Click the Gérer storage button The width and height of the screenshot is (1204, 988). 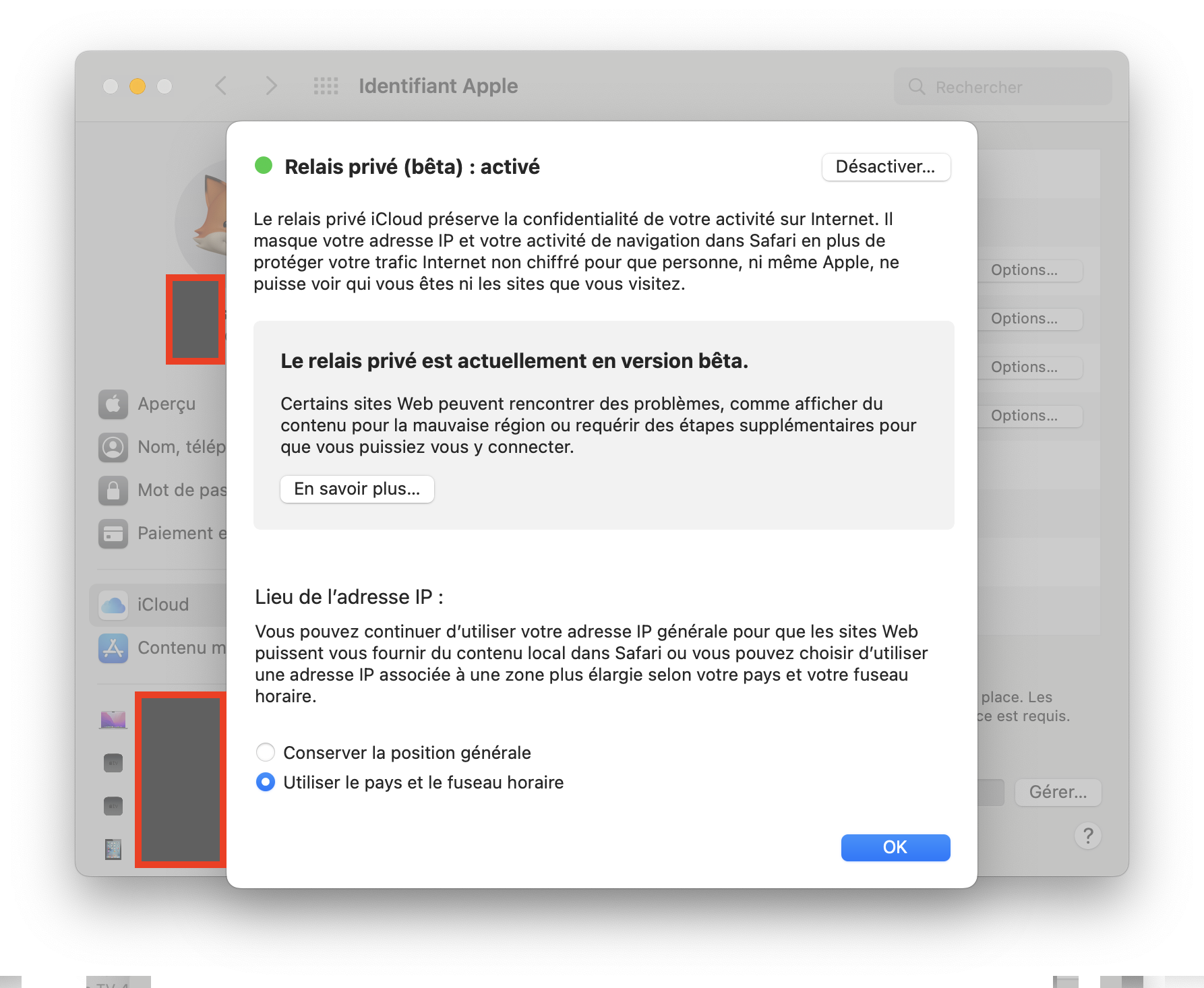(x=1058, y=792)
